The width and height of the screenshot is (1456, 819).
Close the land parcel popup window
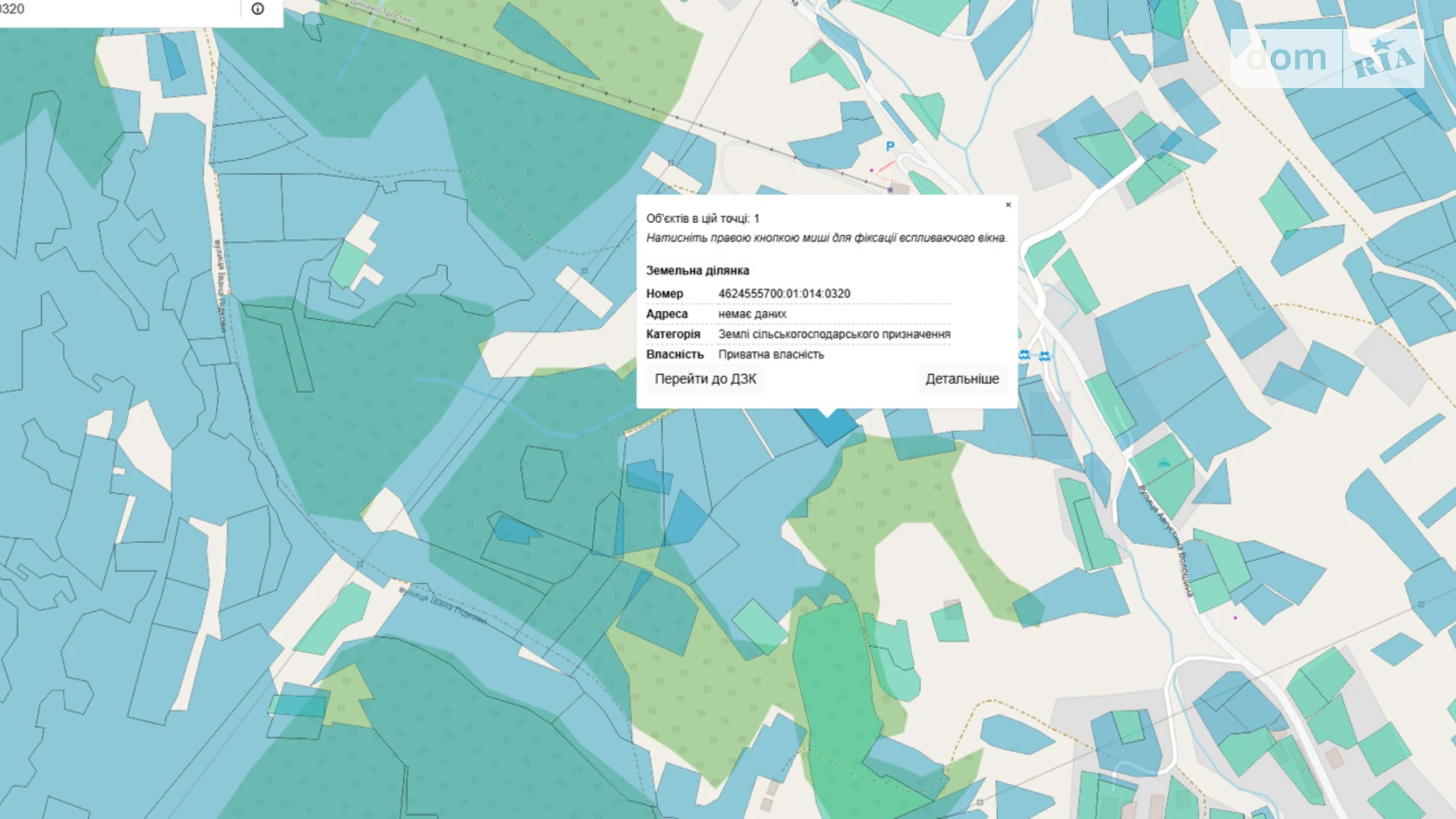(1008, 205)
